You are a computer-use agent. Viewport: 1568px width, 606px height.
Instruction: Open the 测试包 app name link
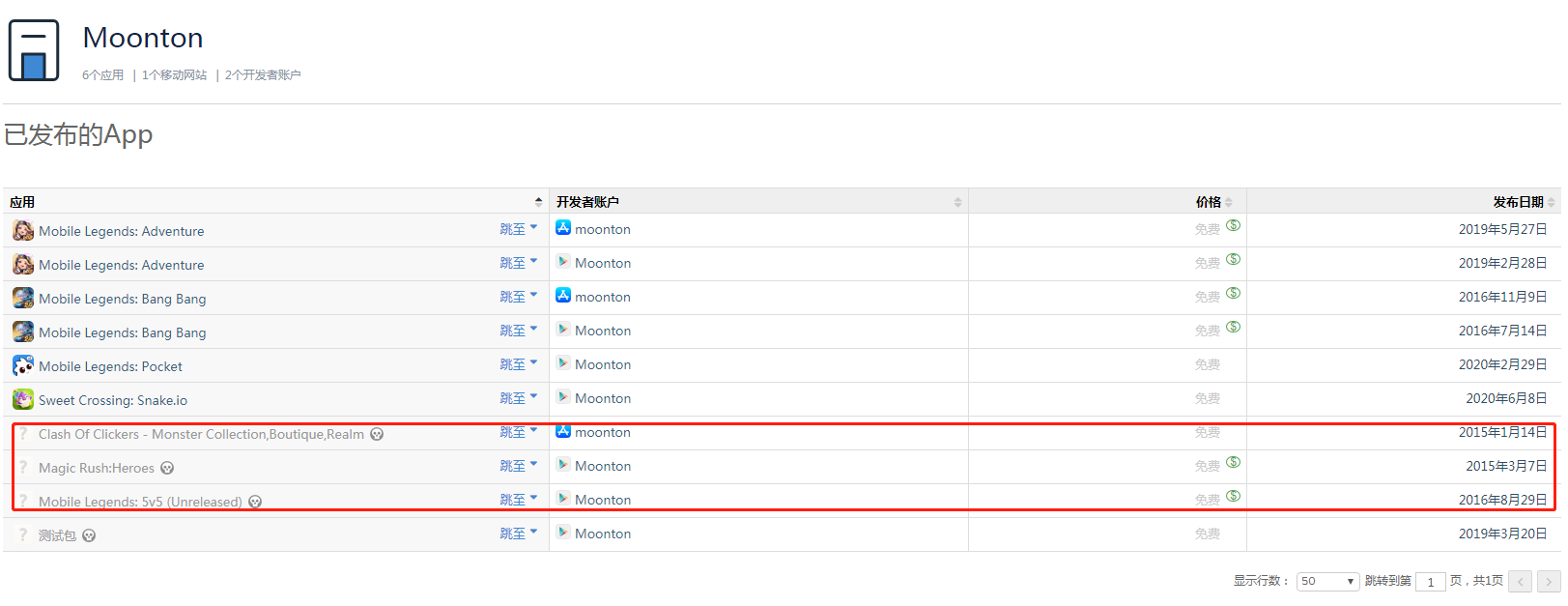coord(57,536)
